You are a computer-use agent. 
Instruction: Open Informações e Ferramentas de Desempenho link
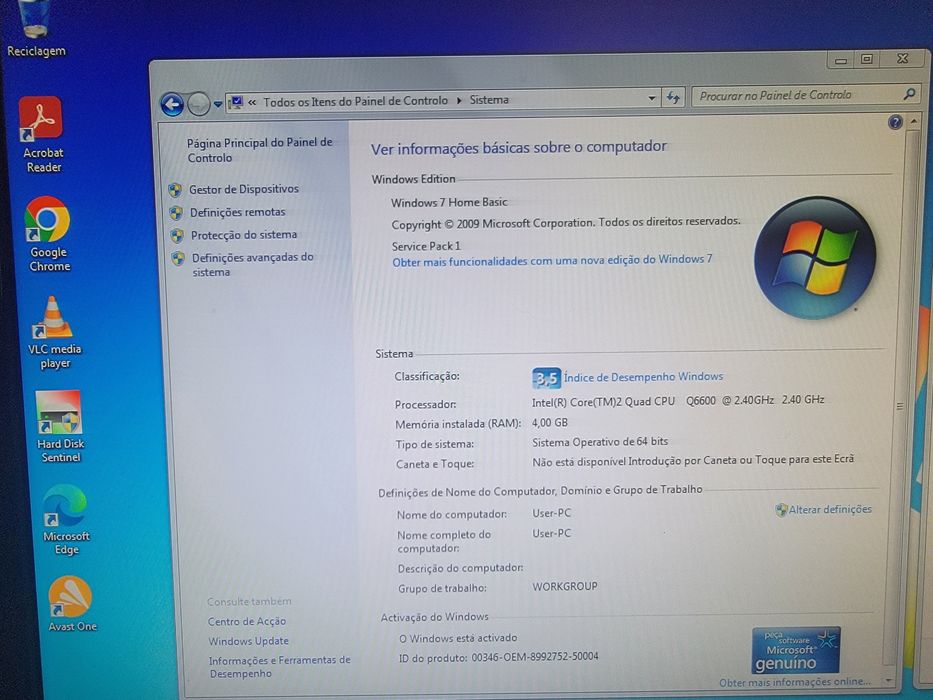[280, 667]
